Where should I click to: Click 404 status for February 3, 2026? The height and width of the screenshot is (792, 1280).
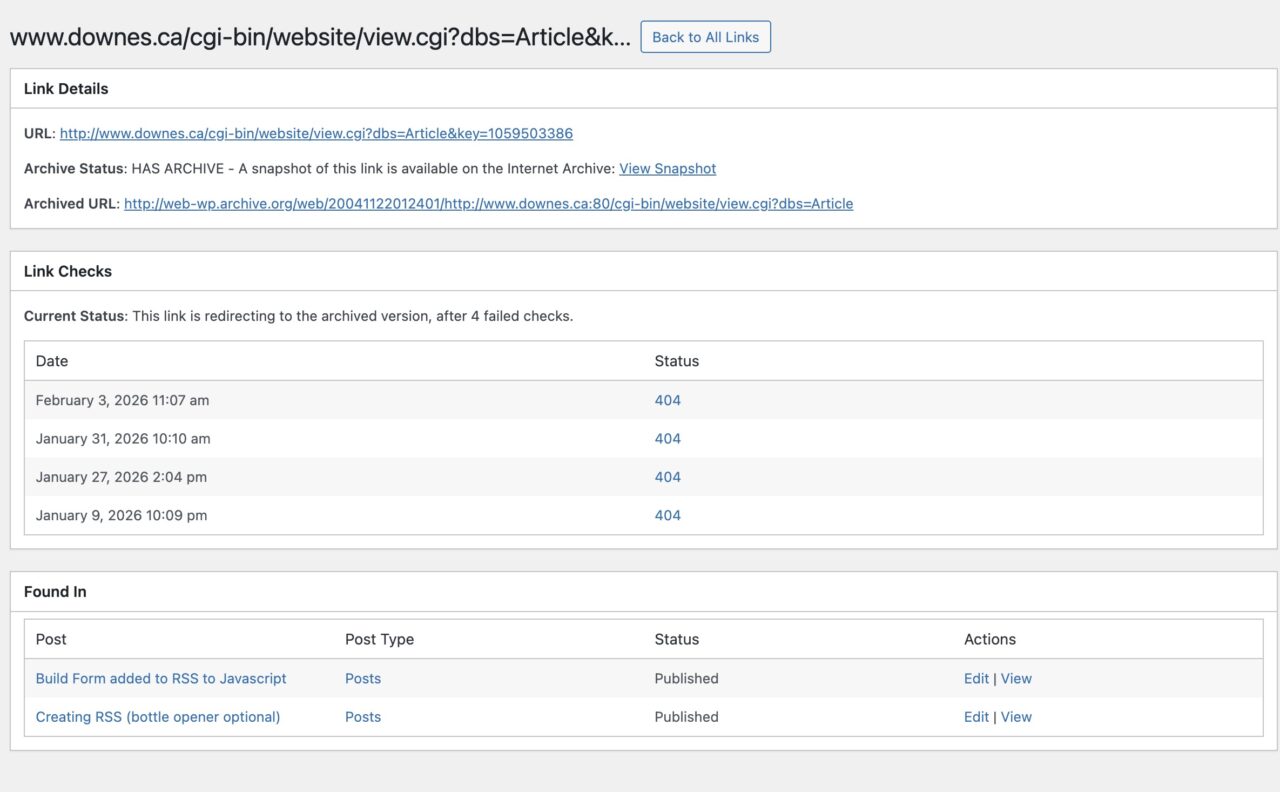[x=667, y=400]
